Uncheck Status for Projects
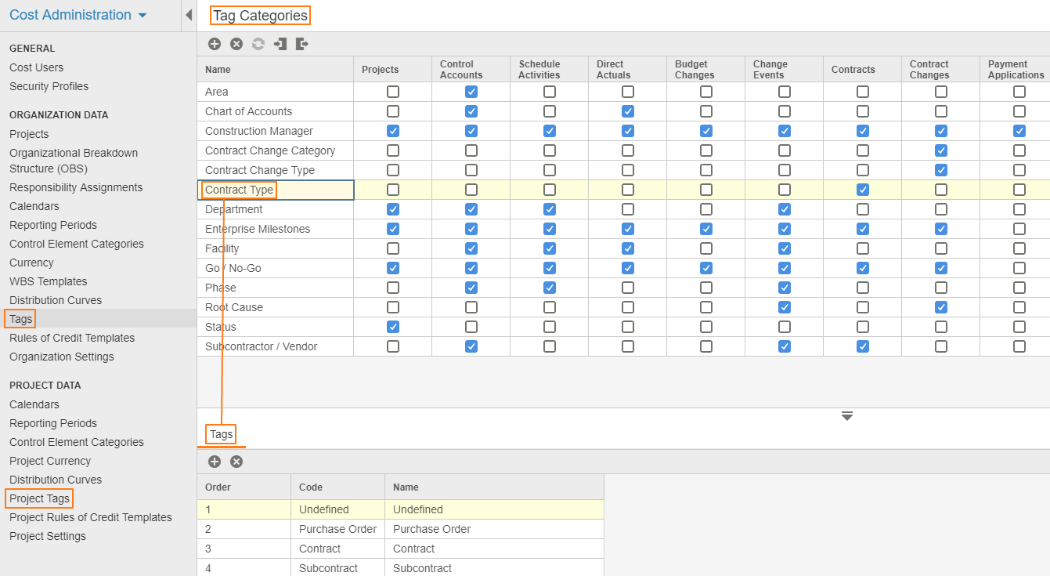 (x=393, y=327)
